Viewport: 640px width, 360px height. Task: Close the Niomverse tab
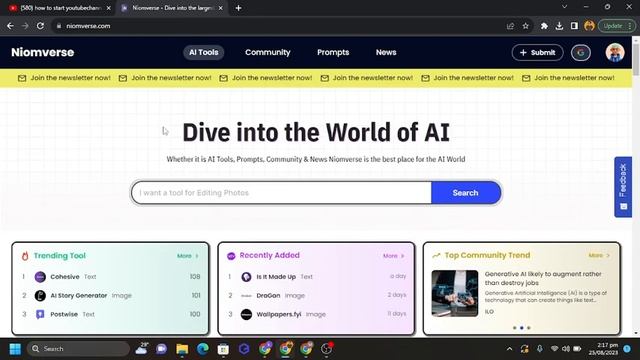[x=221, y=8]
